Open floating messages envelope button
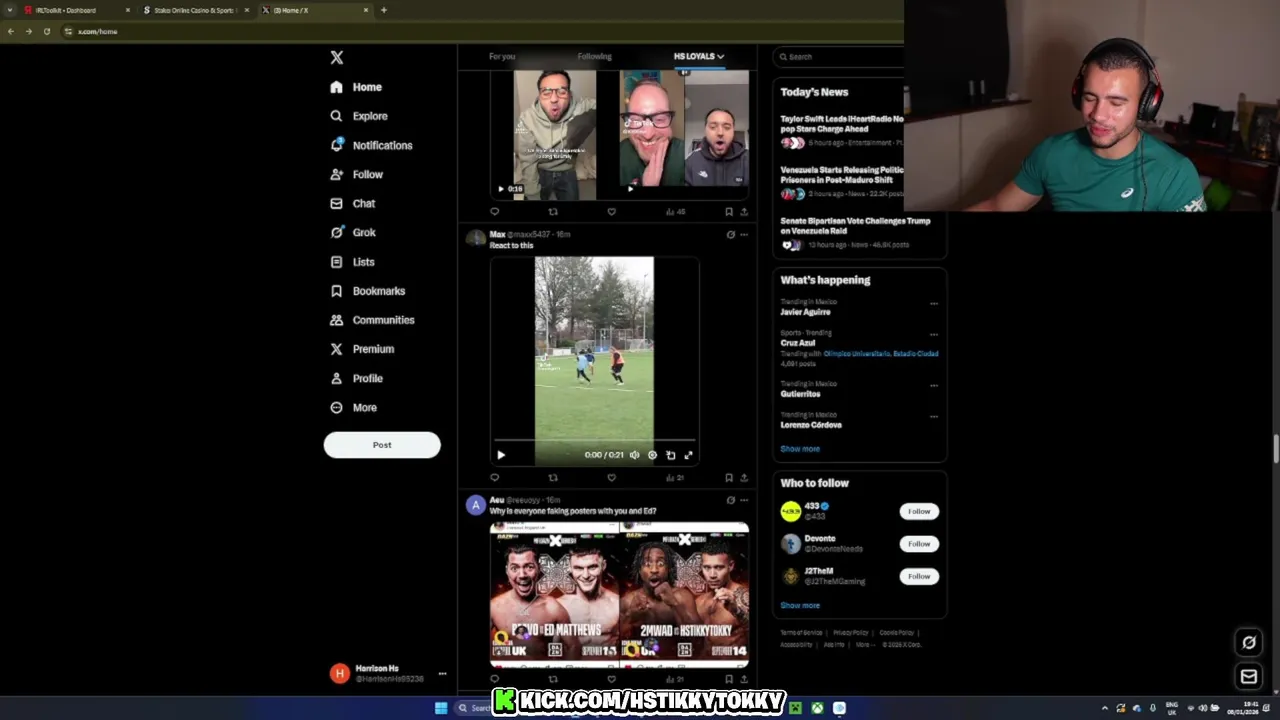This screenshot has width=1280, height=720. coord(1249,677)
